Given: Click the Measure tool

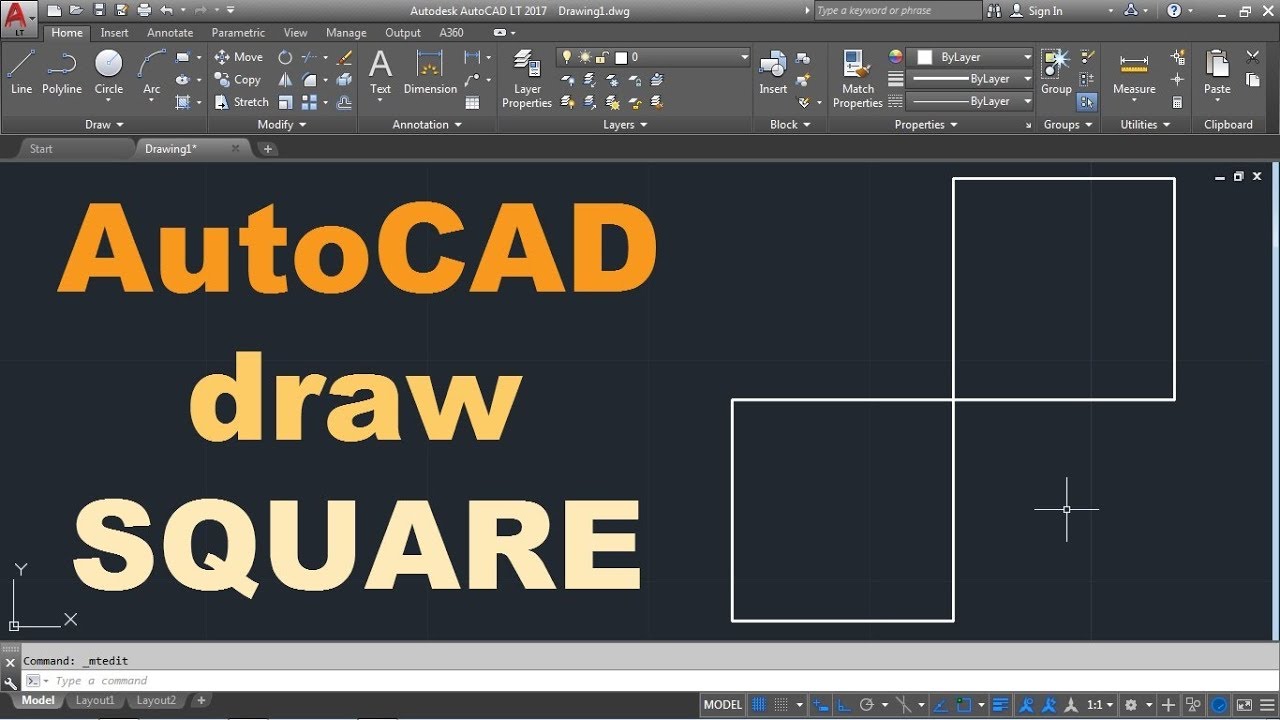Looking at the screenshot, I should (x=1134, y=72).
